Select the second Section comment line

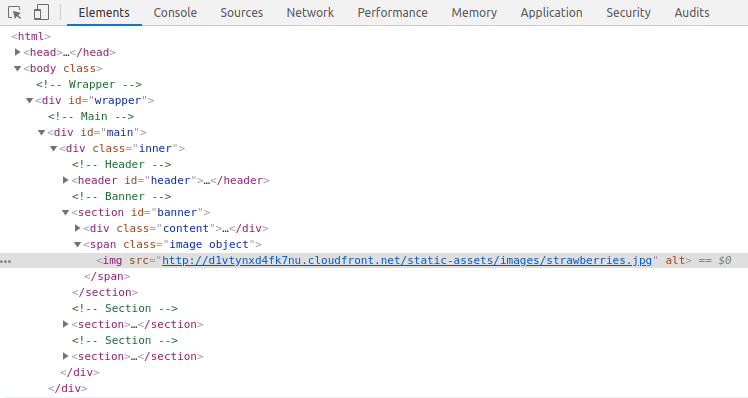tap(125, 340)
